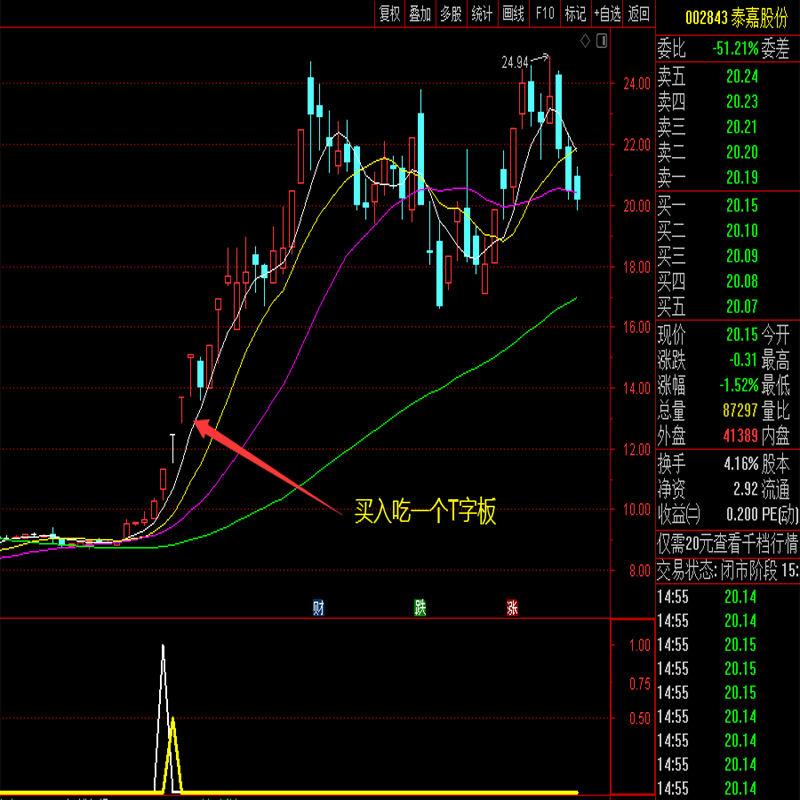This screenshot has height=800, width=800.
Task: Toggle the side panel layout icon
Action: (601, 41)
